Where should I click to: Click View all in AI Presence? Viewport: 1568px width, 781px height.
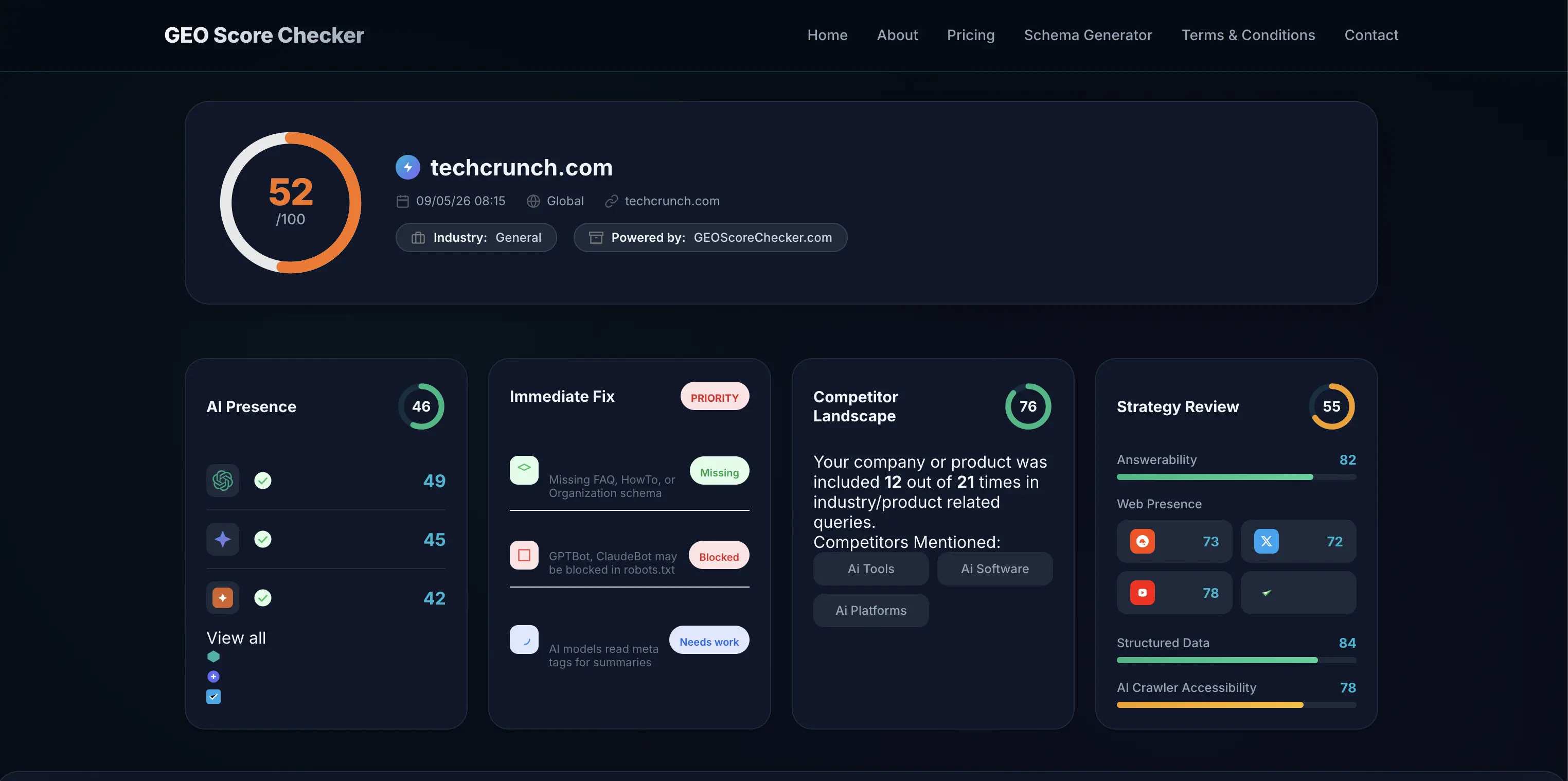236,637
